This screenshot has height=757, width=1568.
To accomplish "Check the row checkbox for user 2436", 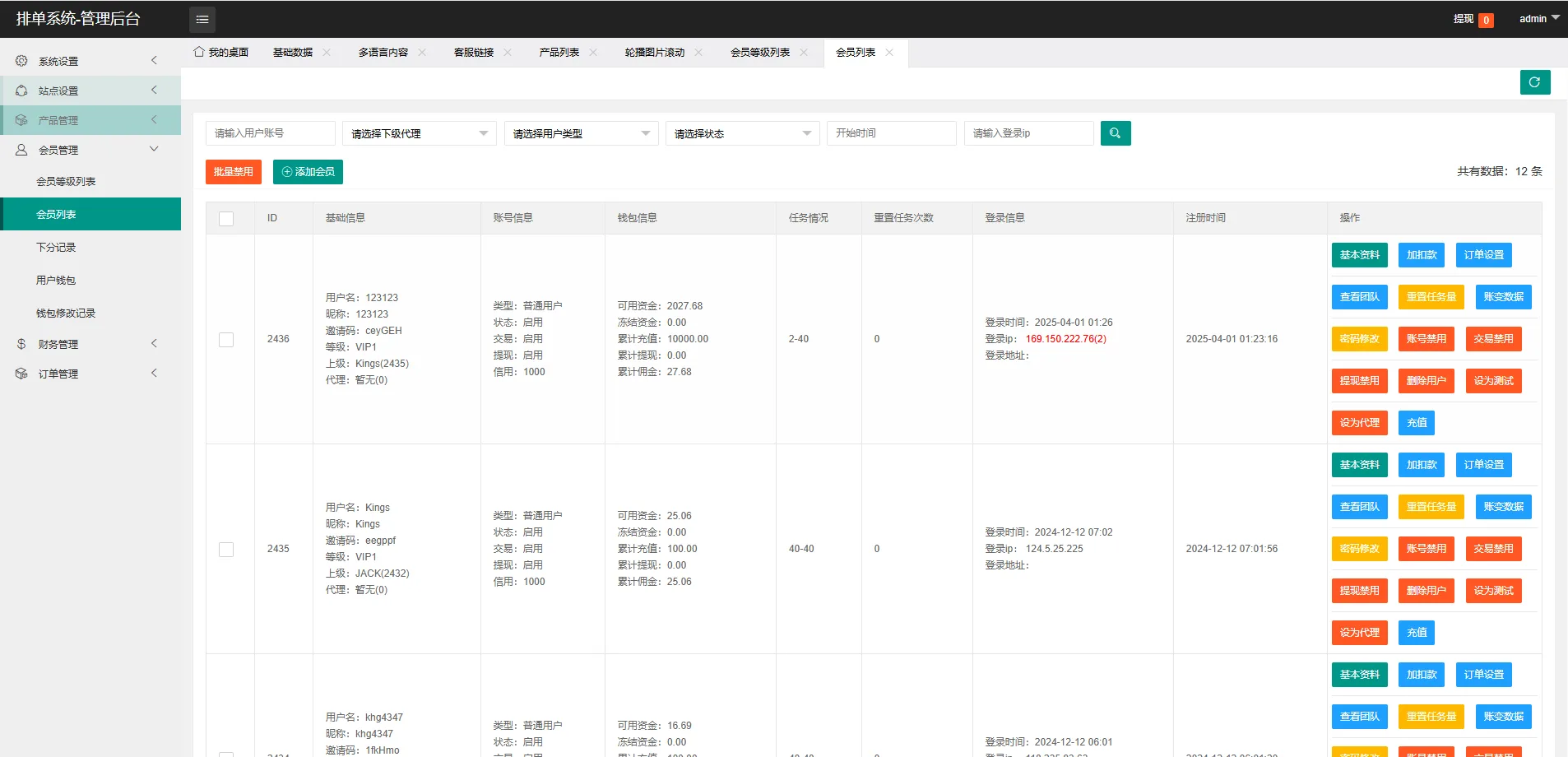I will [226, 339].
